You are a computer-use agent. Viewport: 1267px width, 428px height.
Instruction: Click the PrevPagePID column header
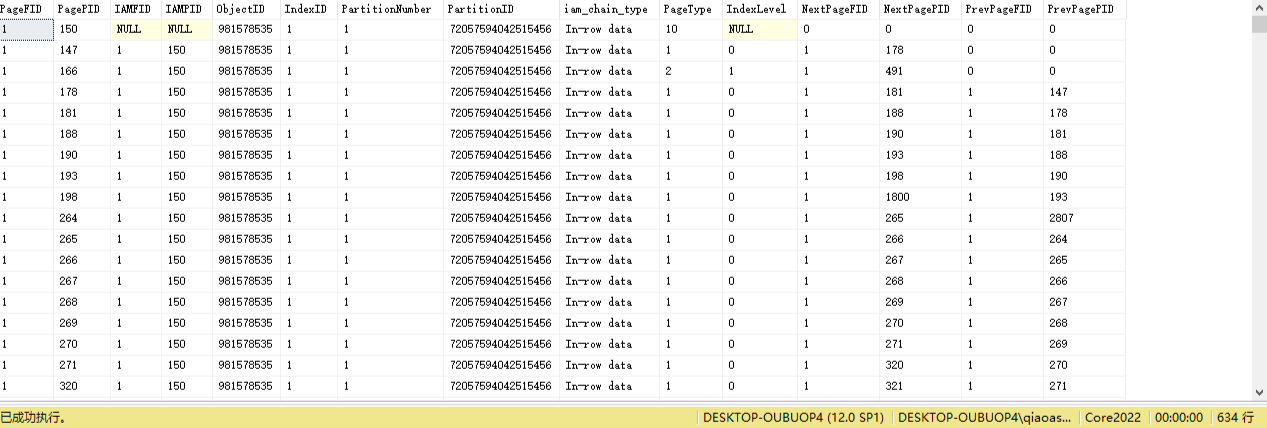1085,8
